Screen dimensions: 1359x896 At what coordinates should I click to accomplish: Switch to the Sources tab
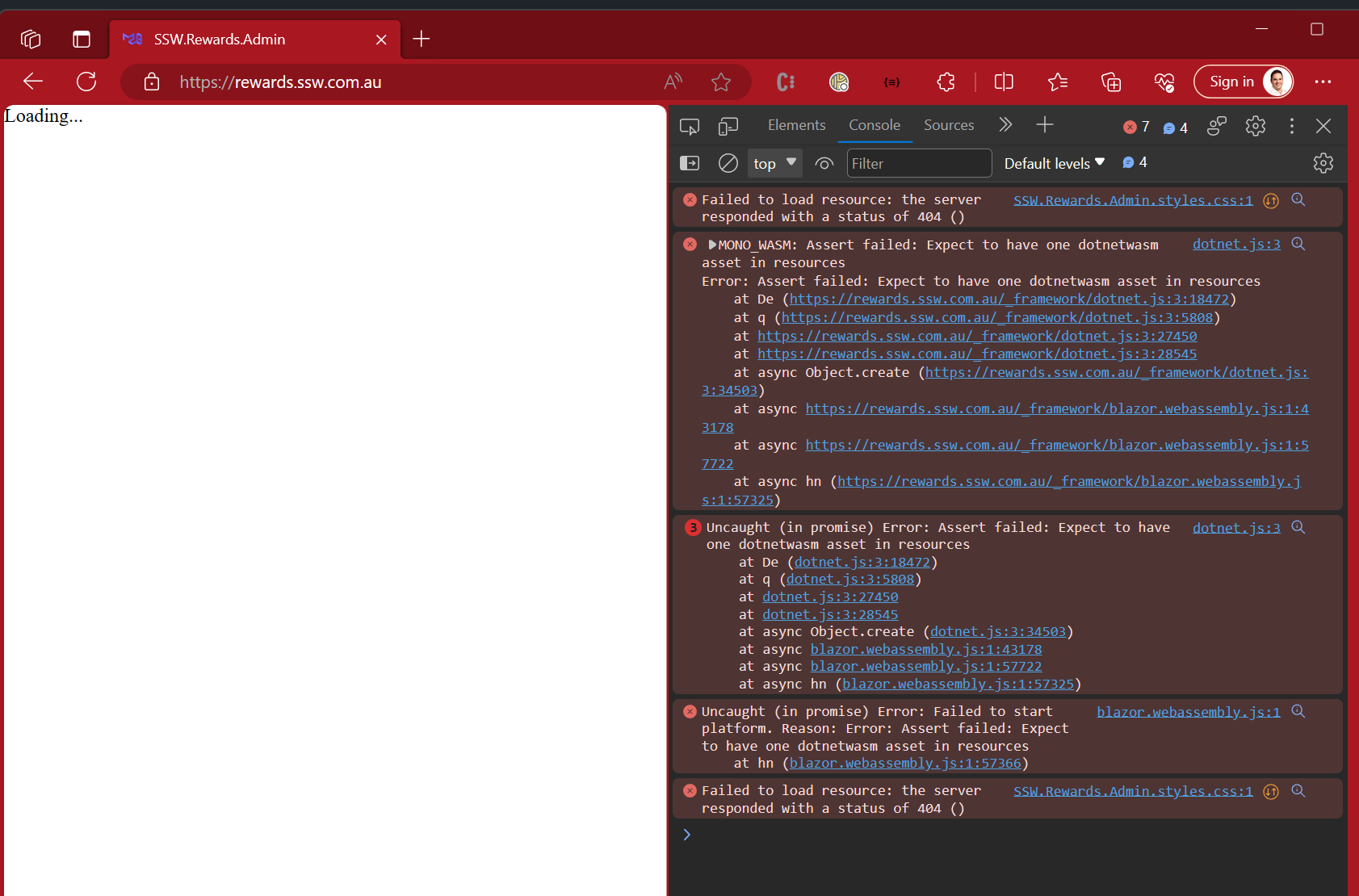(949, 125)
